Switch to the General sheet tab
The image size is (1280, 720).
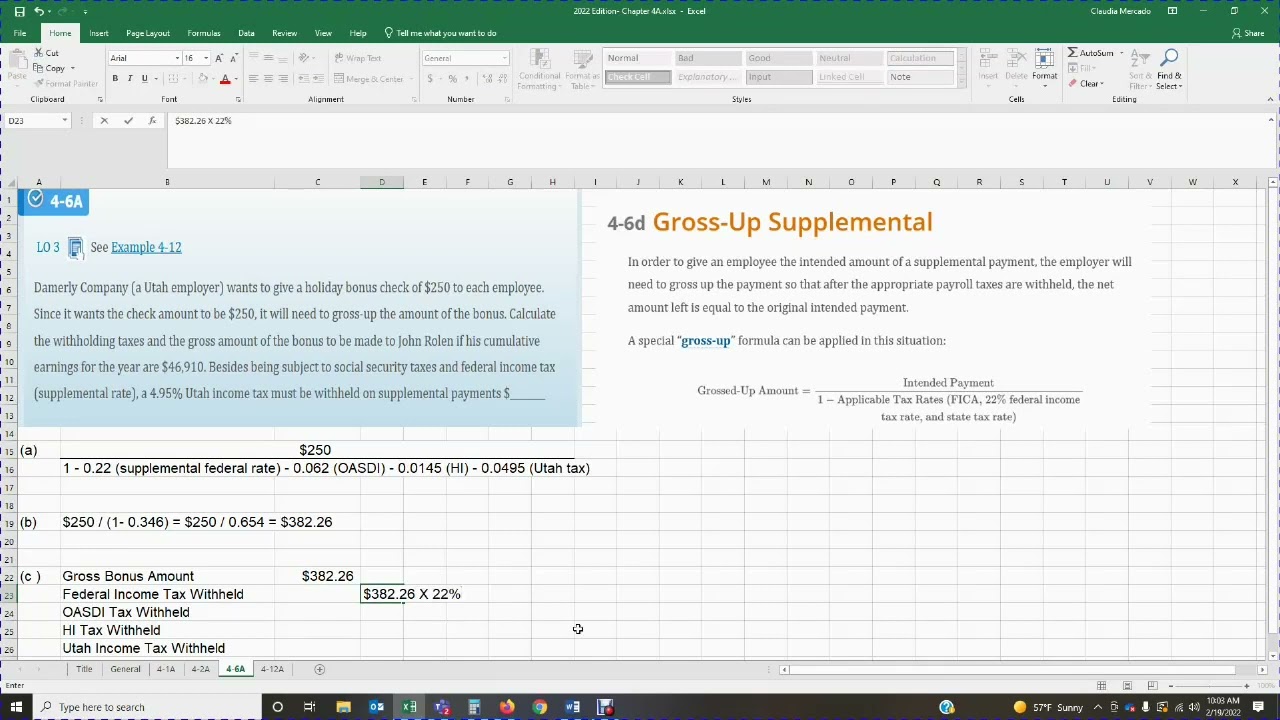[x=125, y=669]
